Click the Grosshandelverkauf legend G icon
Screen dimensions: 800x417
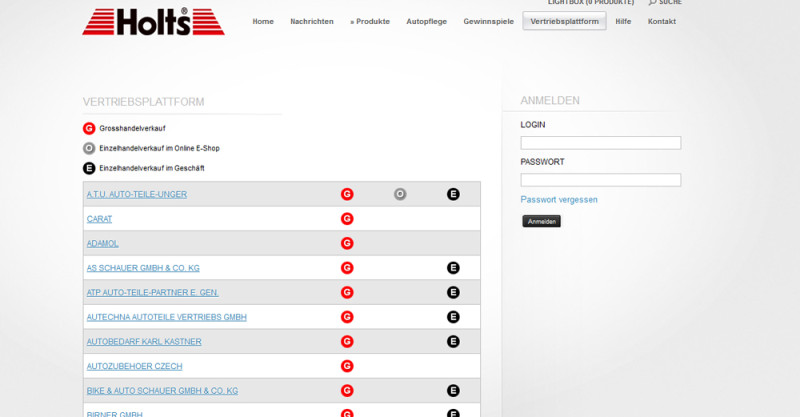pyautogui.click(x=89, y=128)
